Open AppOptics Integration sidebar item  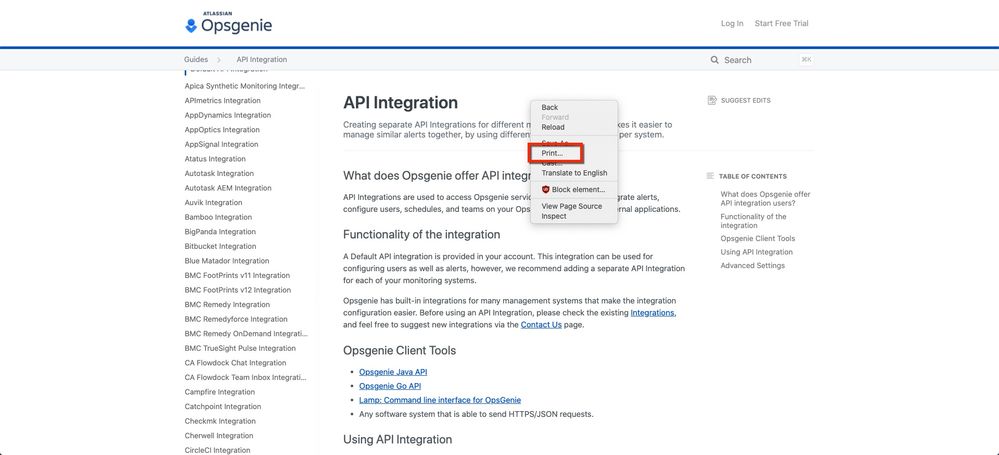click(x=222, y=130)
